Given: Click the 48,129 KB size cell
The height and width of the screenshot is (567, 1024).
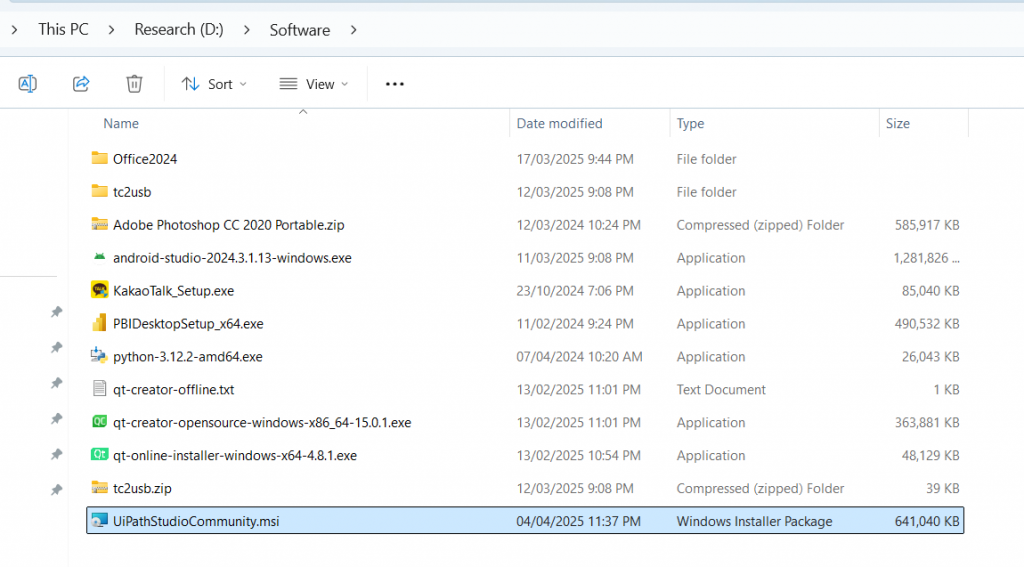Looking at the screenshot, I should coord(931,455).
